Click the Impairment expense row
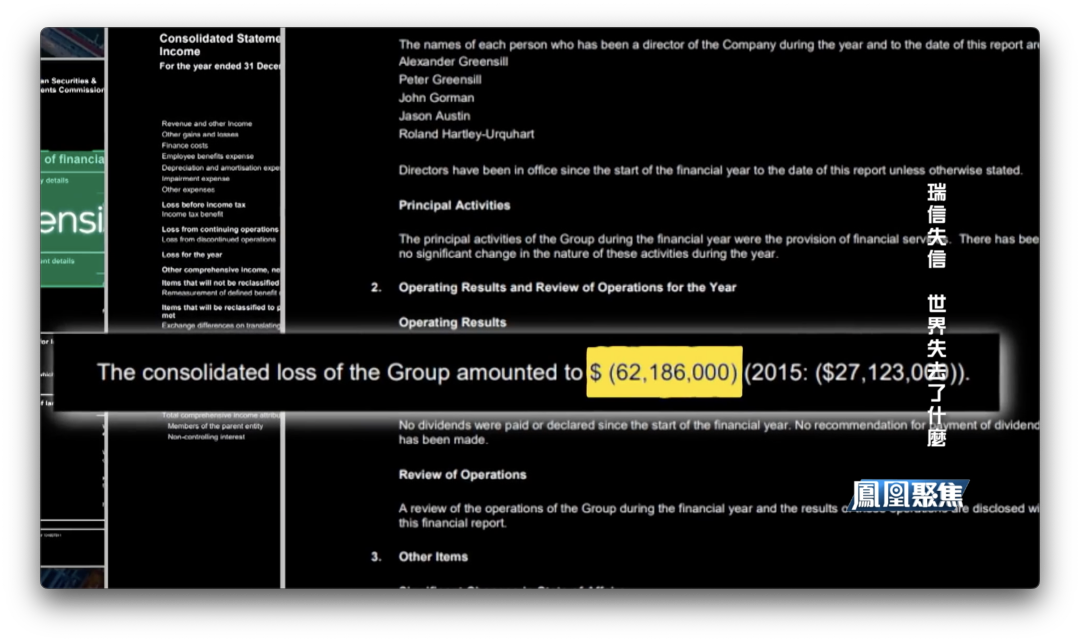1080x642 pixels. (196, 178)
